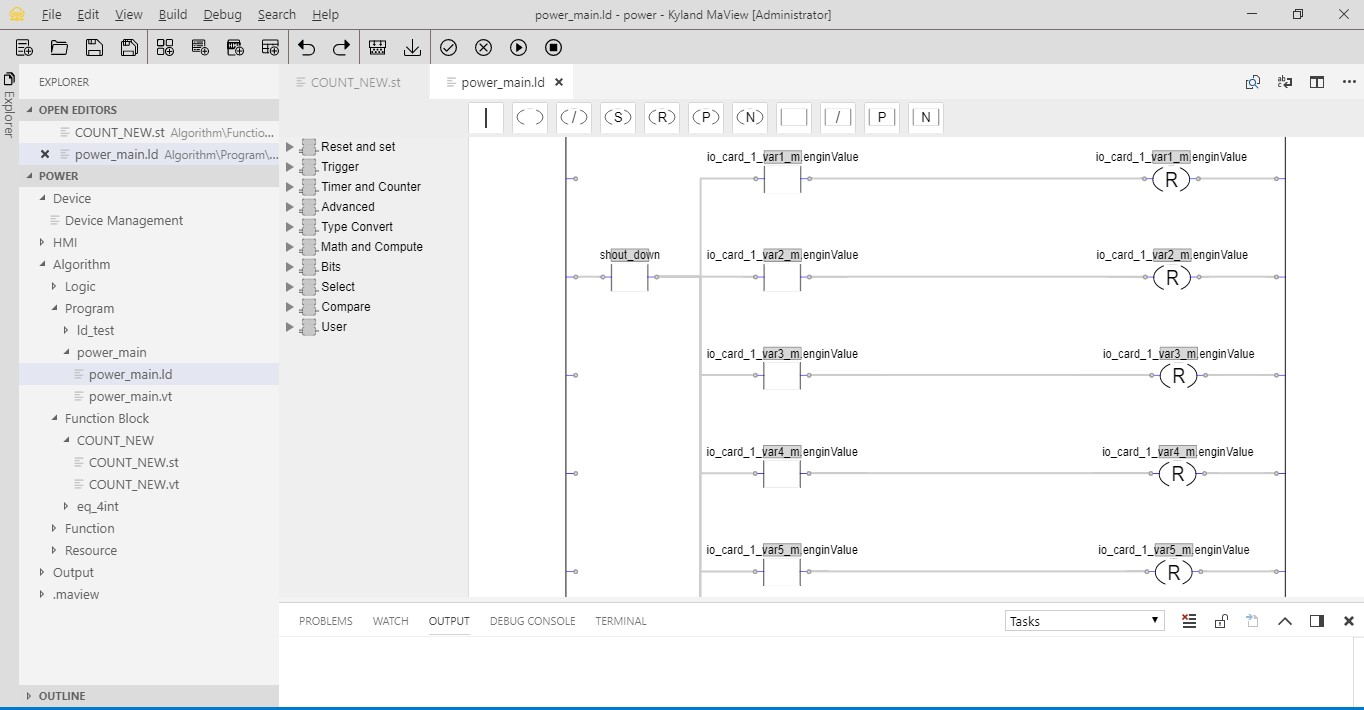This screenshot has height=710, width=1364.
Task: Click the Undo arrow in toolbar
Action: coord(307,47)
